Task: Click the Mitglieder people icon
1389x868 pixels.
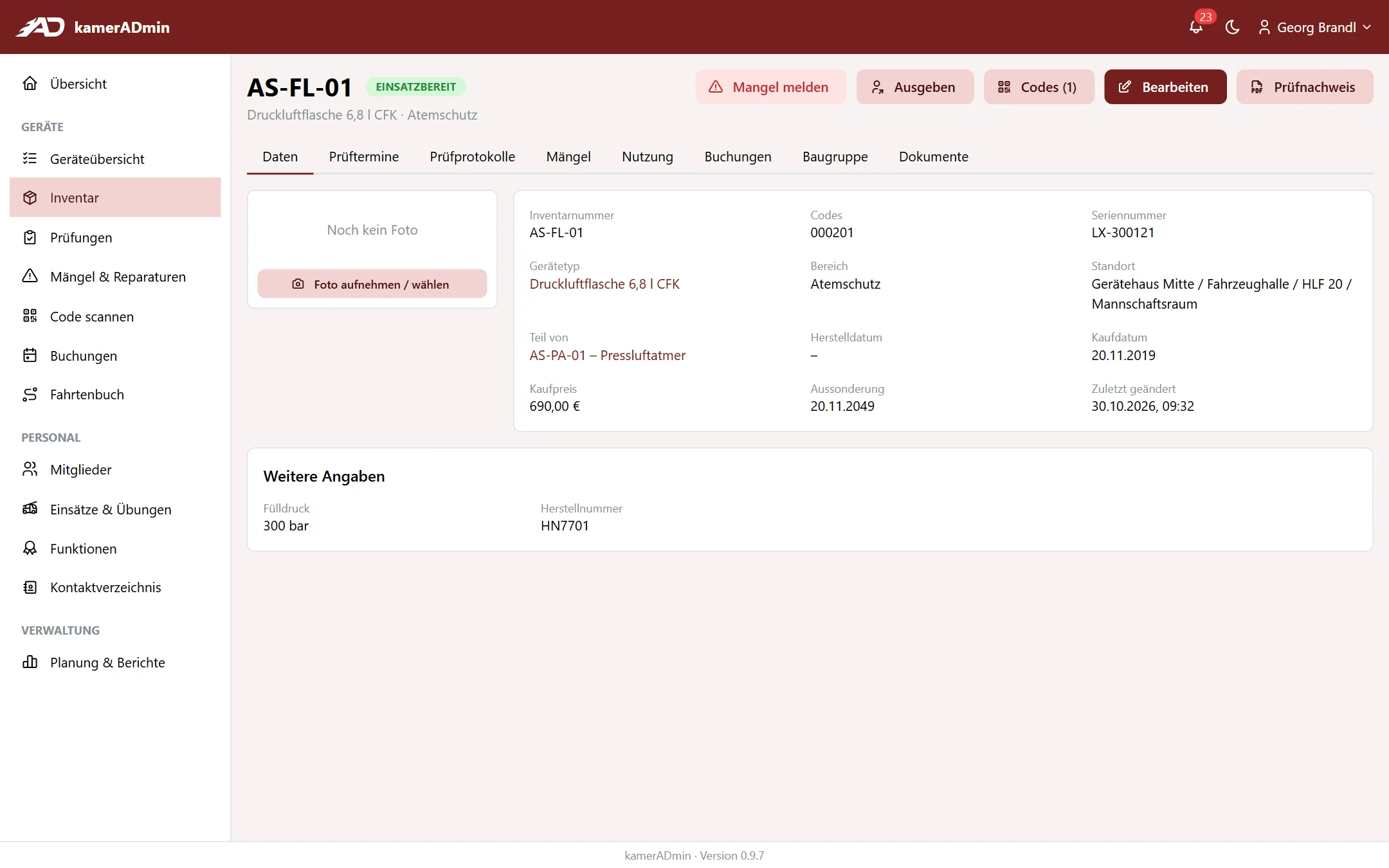Action: tap(30, 469)
